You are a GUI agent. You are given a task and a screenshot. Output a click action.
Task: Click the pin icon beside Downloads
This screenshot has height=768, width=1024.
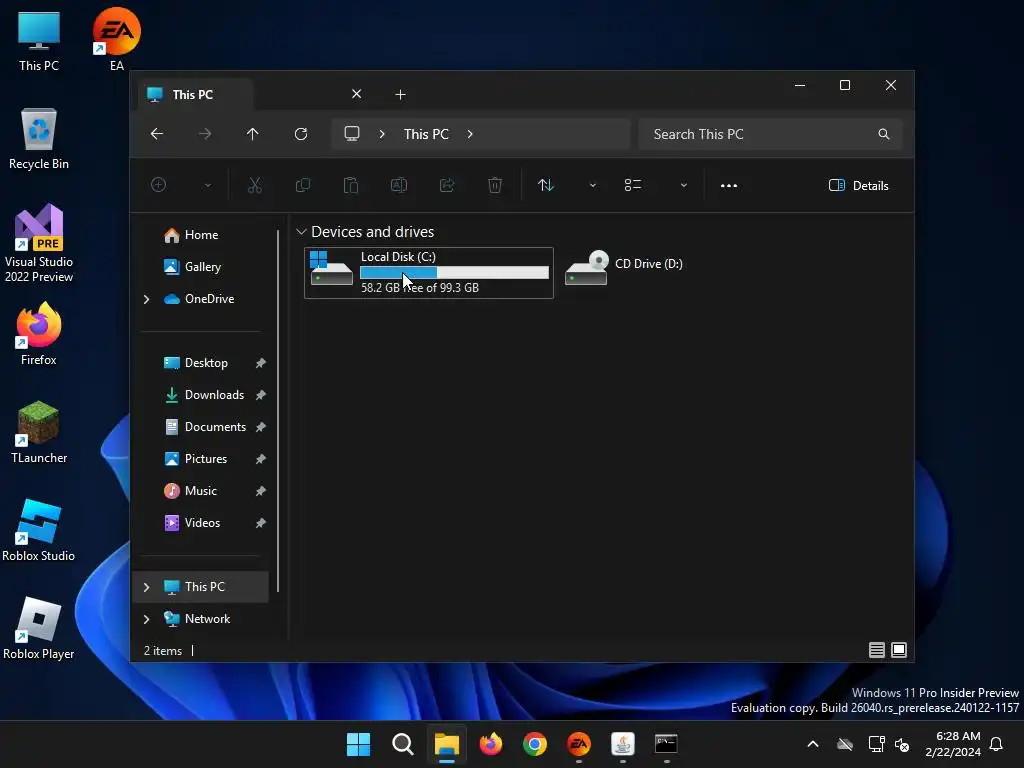pyautogui.click(x=261, y=395)
